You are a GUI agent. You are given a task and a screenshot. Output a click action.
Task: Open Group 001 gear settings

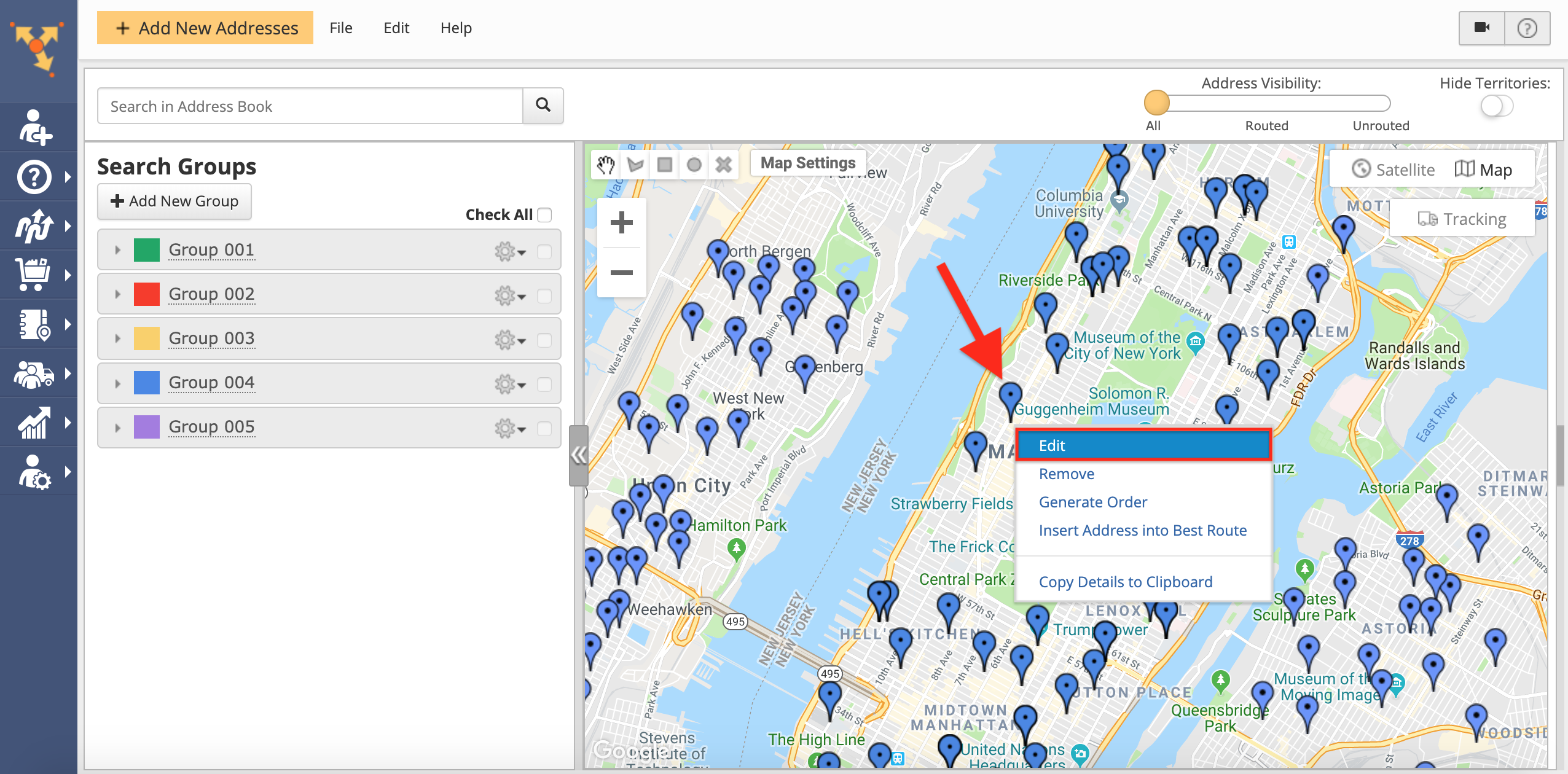[510, 251]
